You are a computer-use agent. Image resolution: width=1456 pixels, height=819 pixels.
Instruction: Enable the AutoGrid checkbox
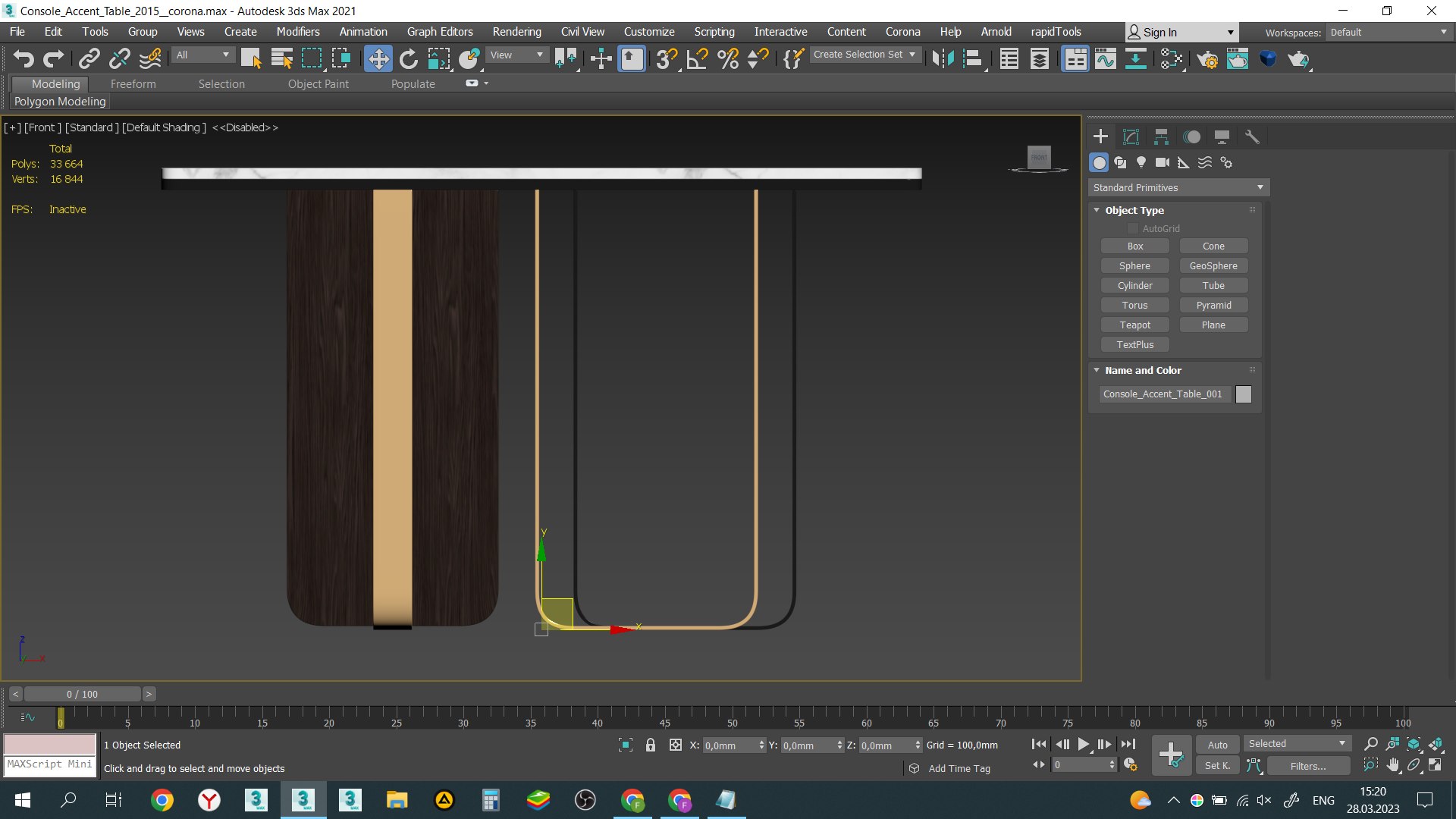[1132, 228]
